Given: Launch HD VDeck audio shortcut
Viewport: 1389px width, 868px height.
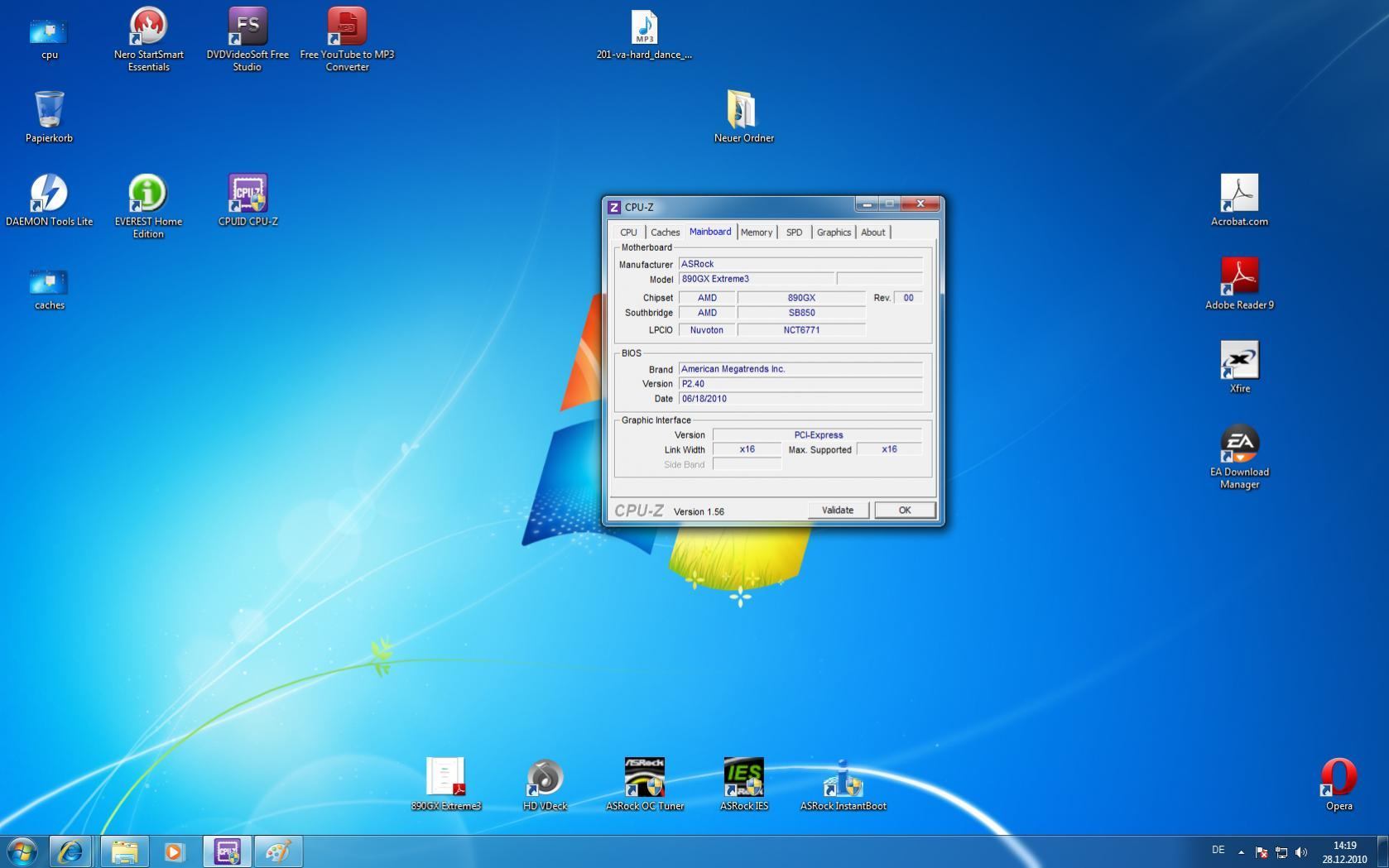Looking at the screenshot, I should pyautogui.click(x=545, y=784).
